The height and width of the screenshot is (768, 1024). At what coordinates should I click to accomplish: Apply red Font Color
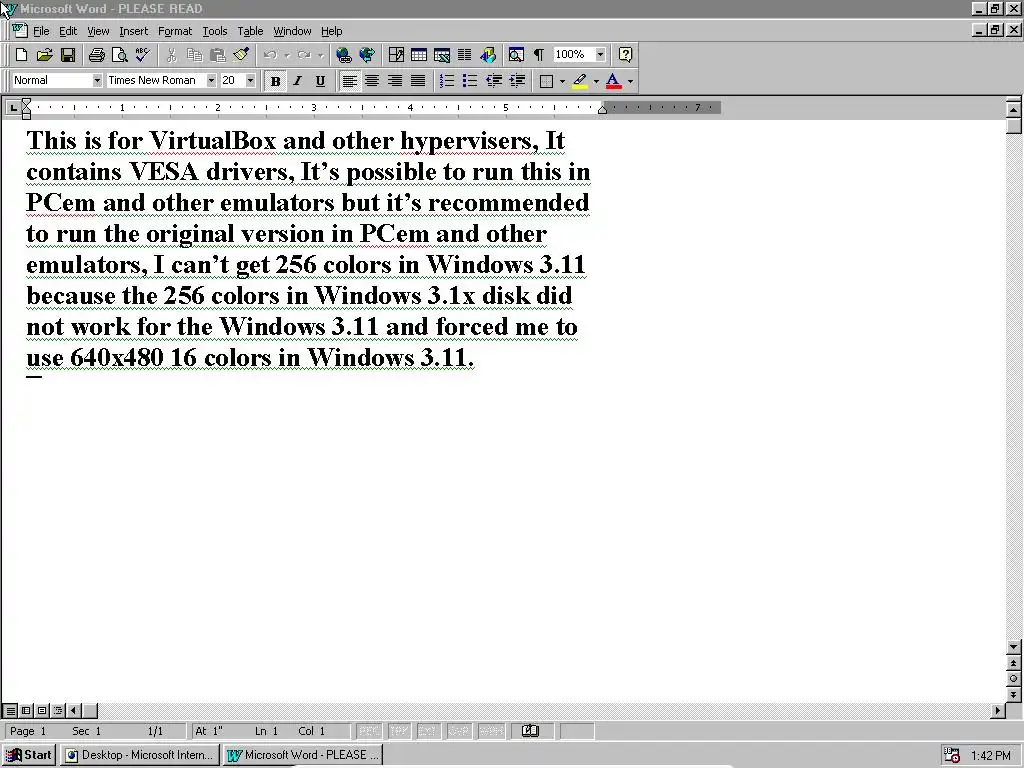tap(613, 81)
